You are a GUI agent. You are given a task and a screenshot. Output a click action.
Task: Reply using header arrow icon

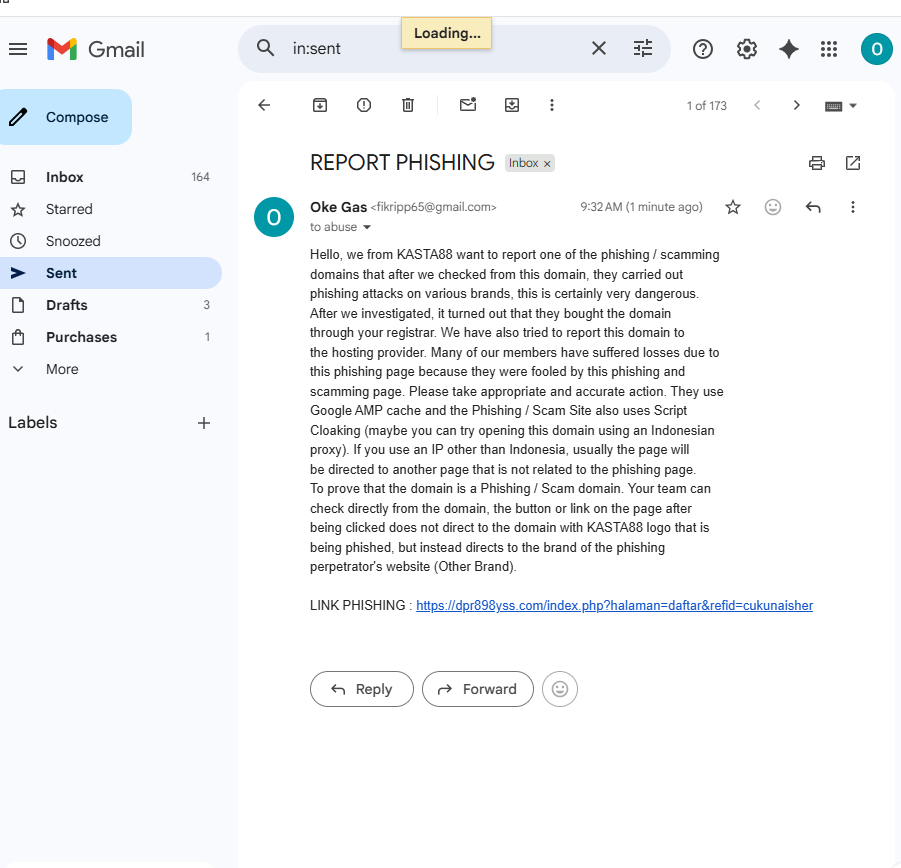(813, 207)
